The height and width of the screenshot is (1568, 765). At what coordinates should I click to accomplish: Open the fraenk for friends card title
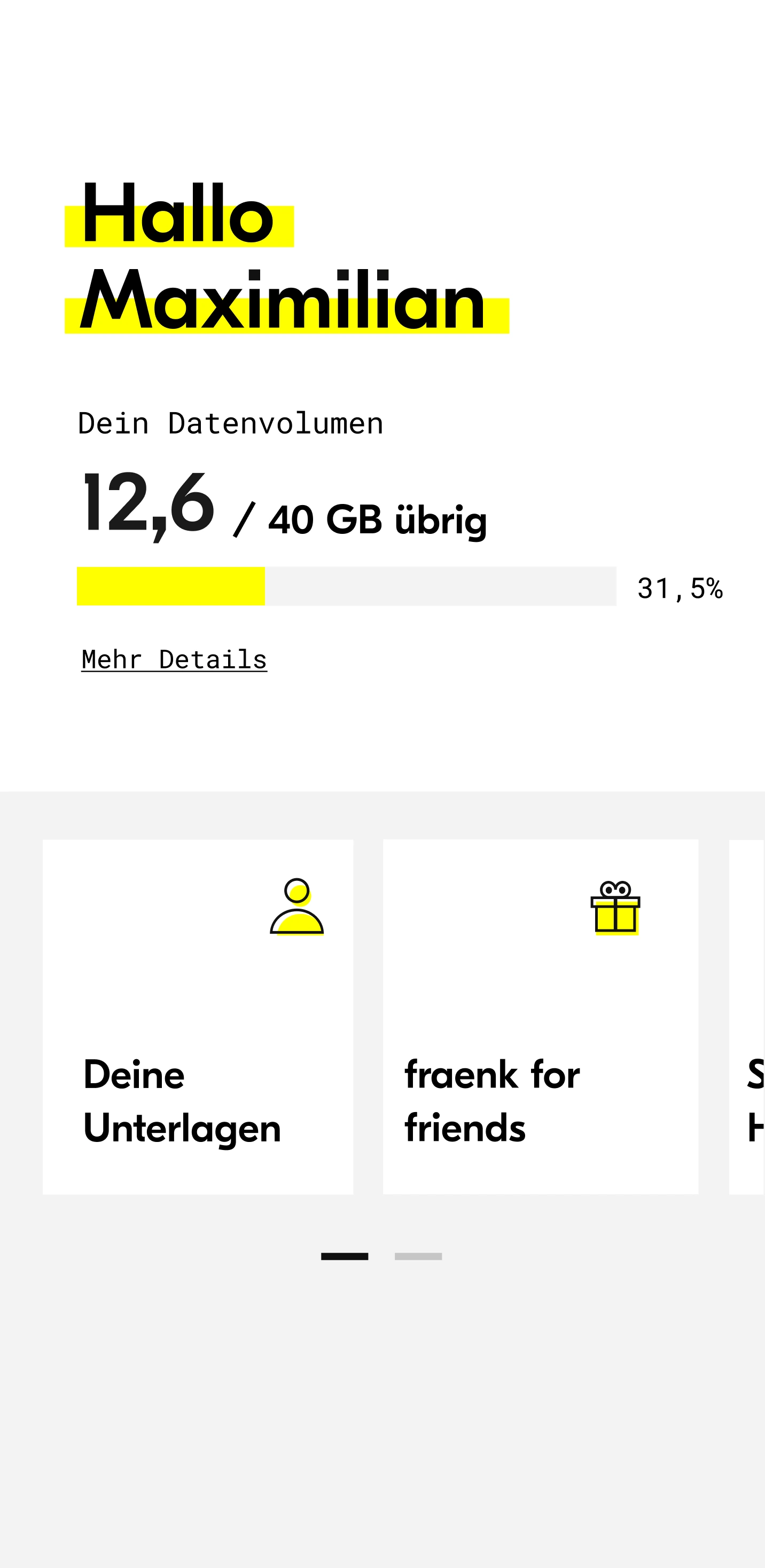pyautogui.click(x=492, y=1101)
